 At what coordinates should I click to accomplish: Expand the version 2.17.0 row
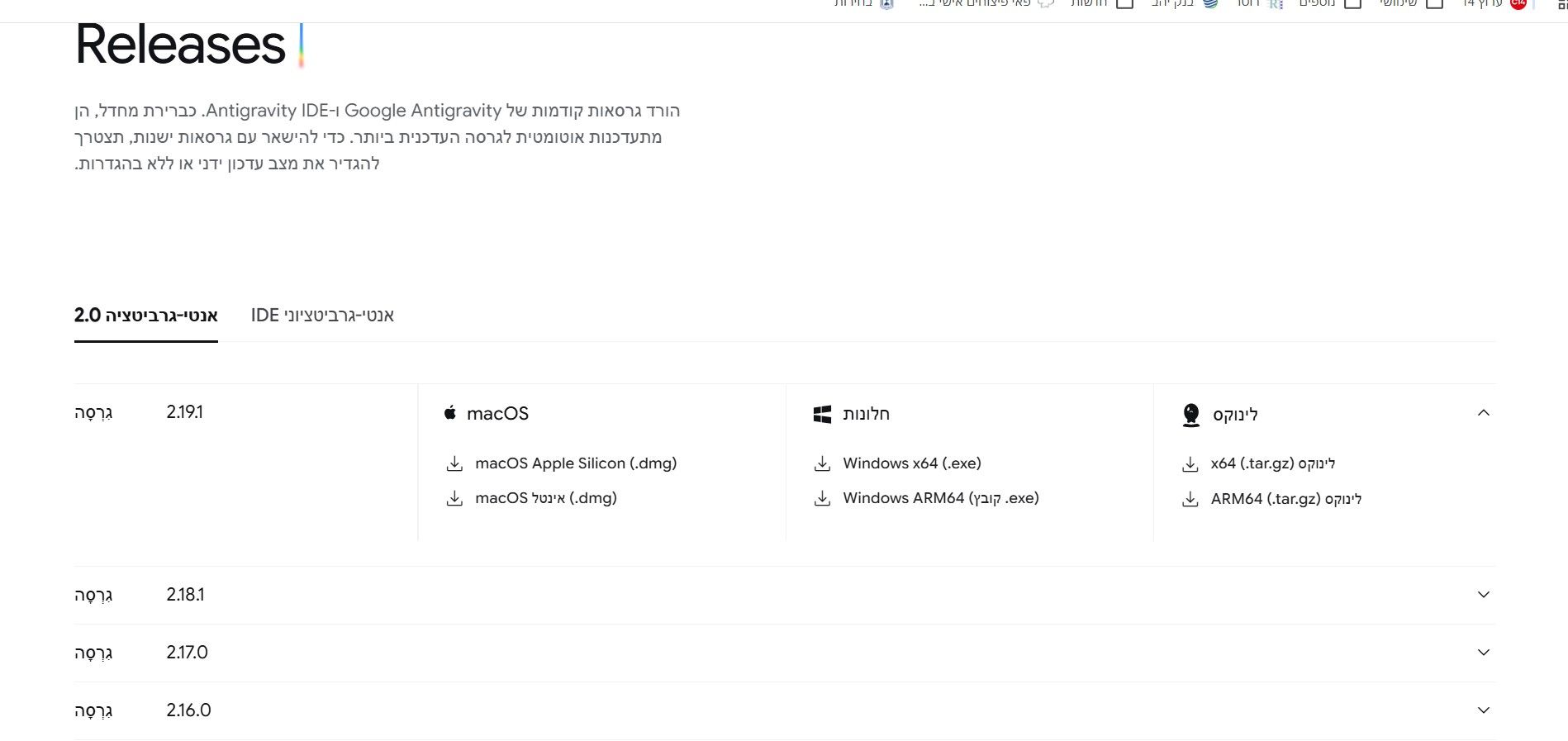1483,653
